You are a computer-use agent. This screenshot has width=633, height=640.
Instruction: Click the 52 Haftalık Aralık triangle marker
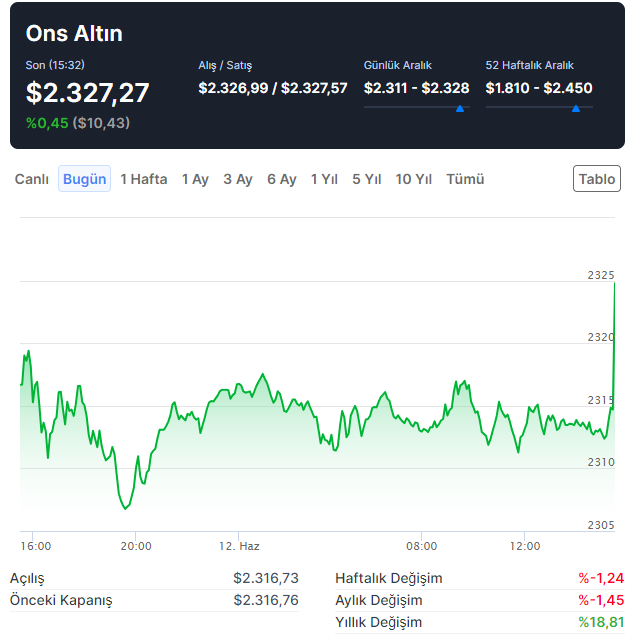(576, 108)
